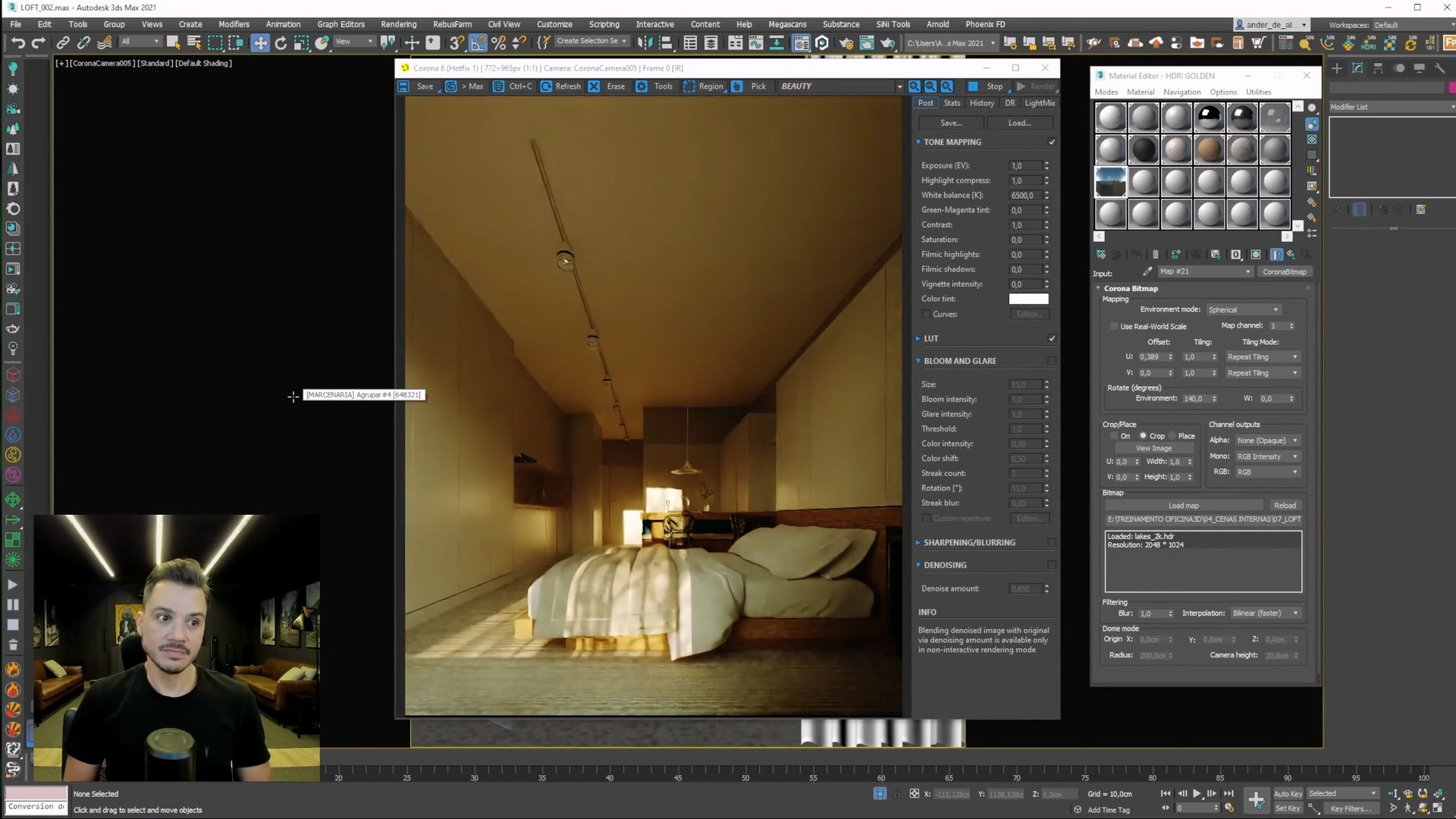Open the Rendering menu
The height and width of the screenshot is (819, 1456).
click(398, 24)
